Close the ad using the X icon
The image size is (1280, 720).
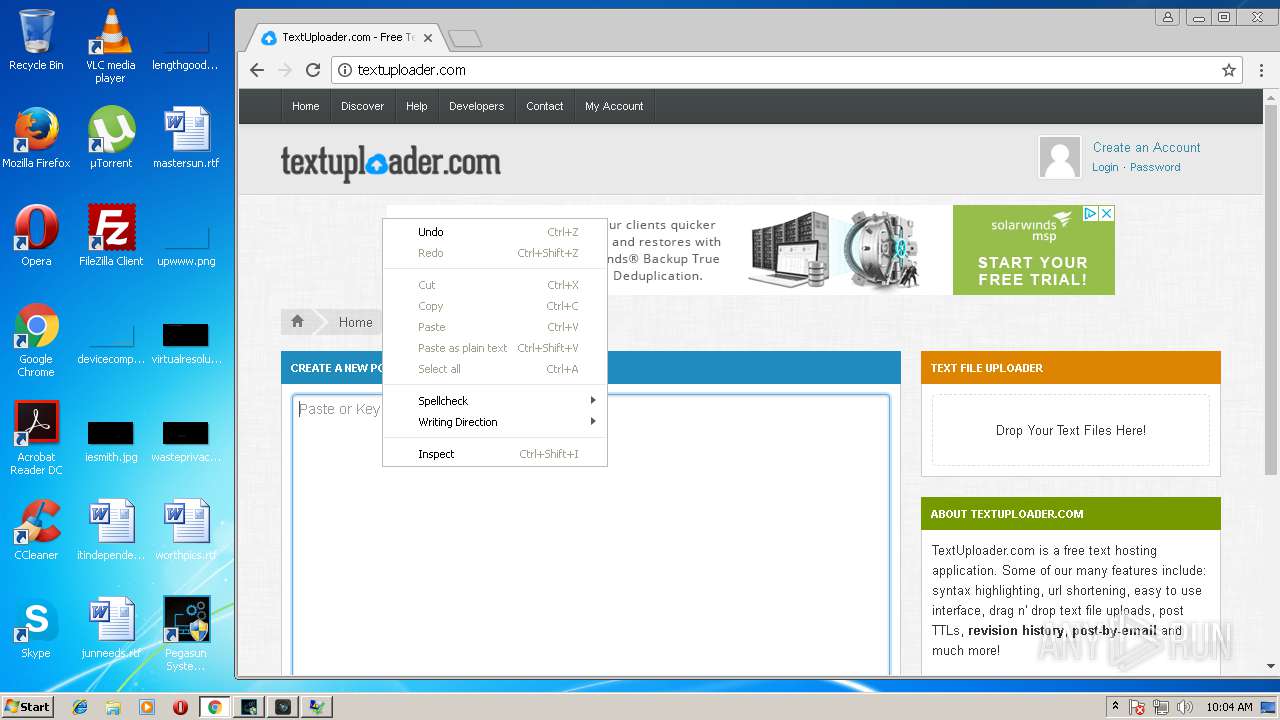pyautogui.click(x=1107, y=213)
